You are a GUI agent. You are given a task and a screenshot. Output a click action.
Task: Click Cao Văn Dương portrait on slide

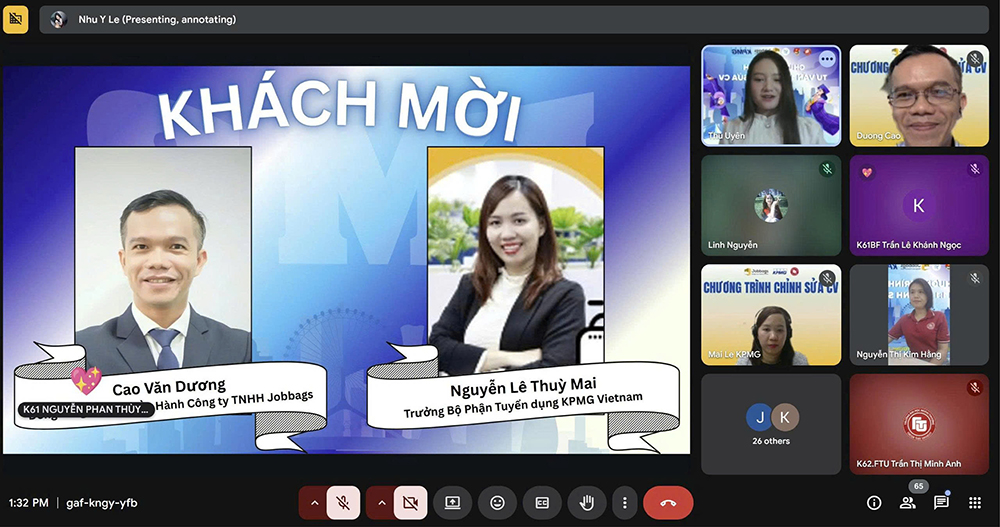(x=163, y=258)
